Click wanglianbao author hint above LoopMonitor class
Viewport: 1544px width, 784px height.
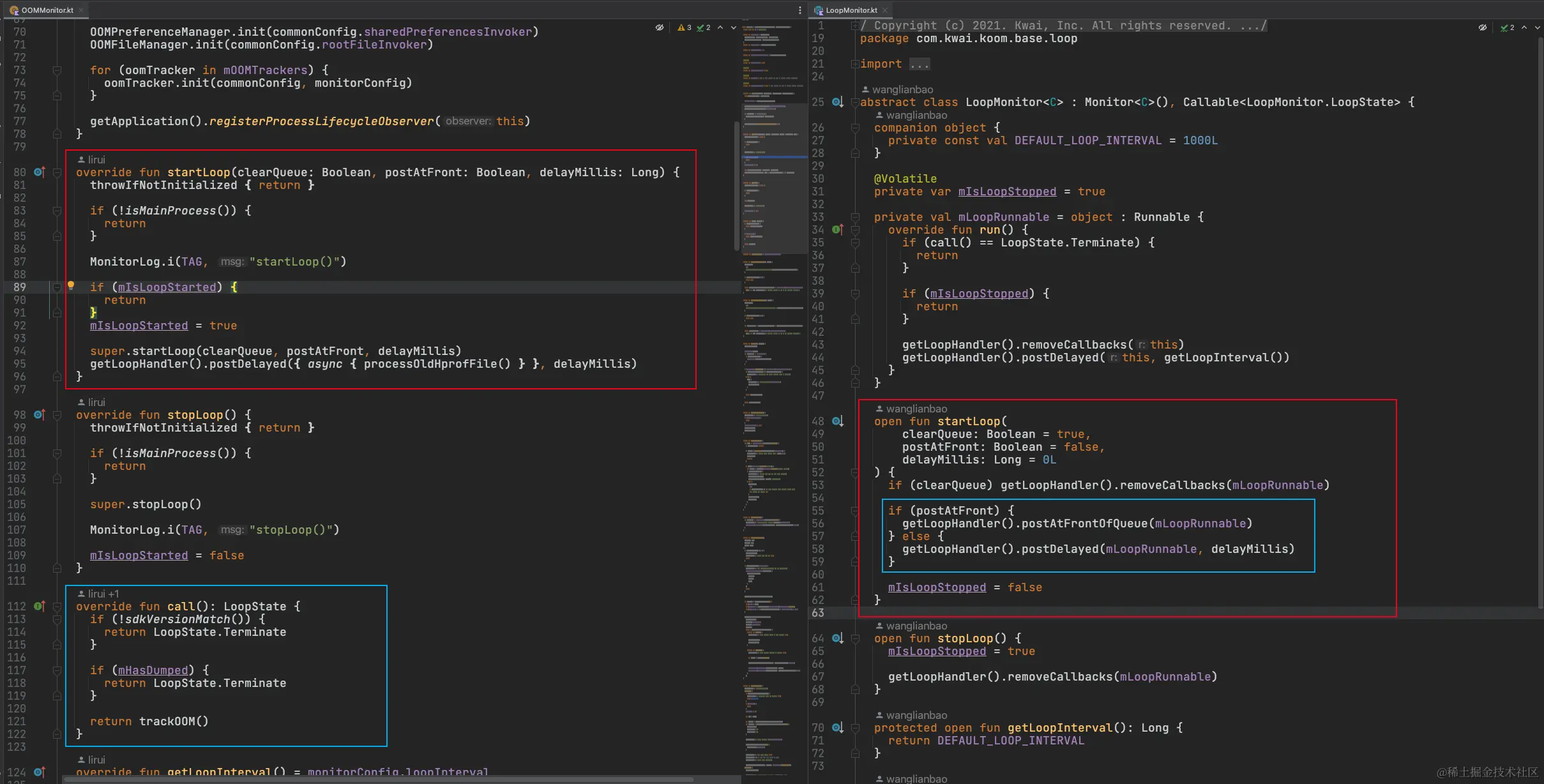897,89
